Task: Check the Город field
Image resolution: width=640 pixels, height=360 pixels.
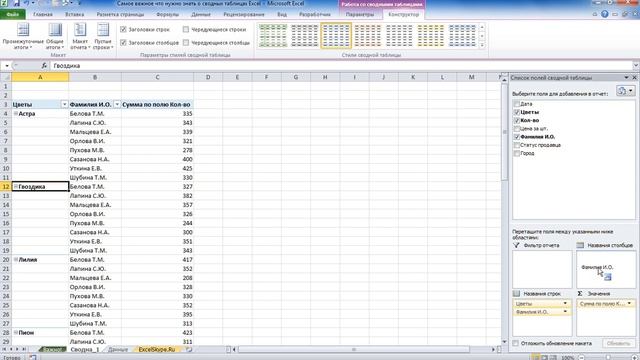Action: 517,153
